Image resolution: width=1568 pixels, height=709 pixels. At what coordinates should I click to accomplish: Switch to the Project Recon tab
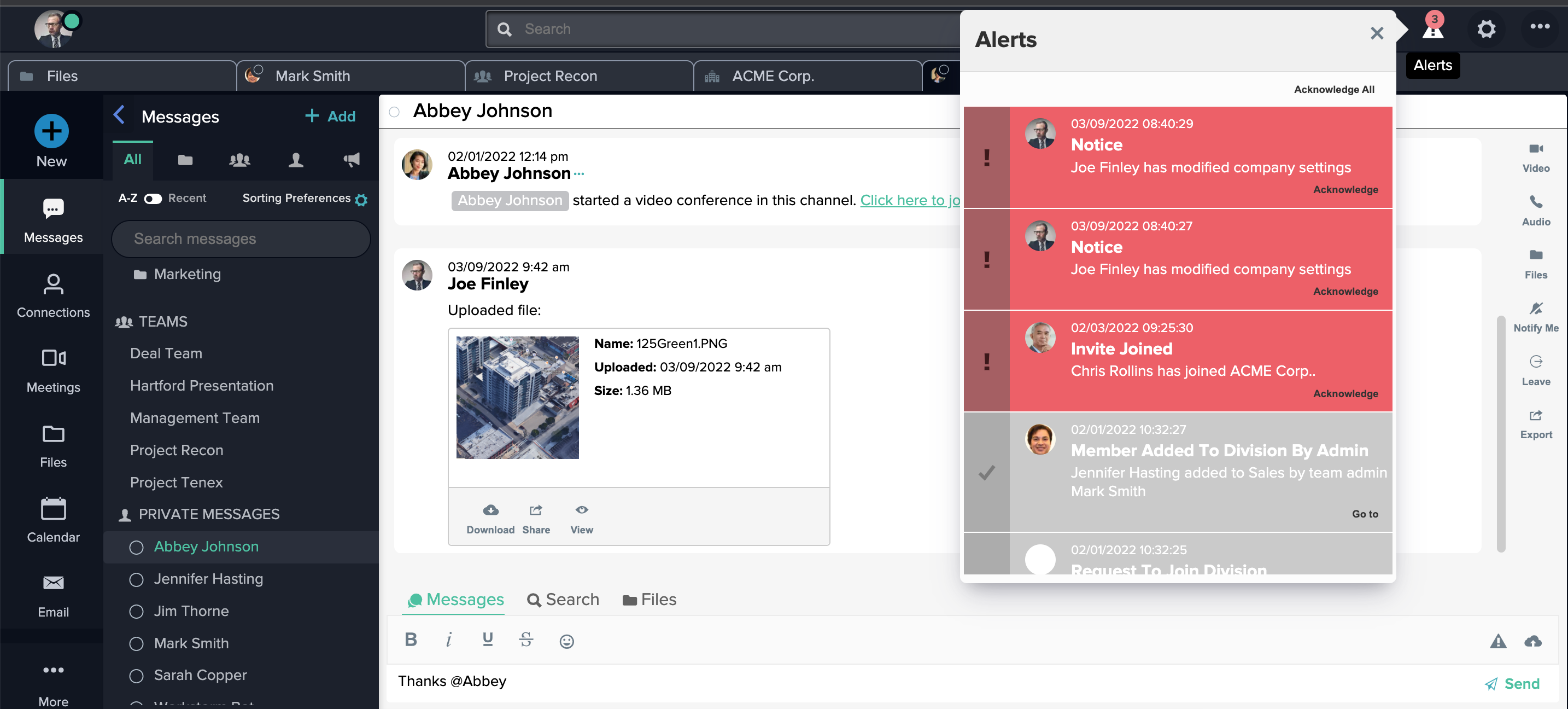(x=579, y=75)
